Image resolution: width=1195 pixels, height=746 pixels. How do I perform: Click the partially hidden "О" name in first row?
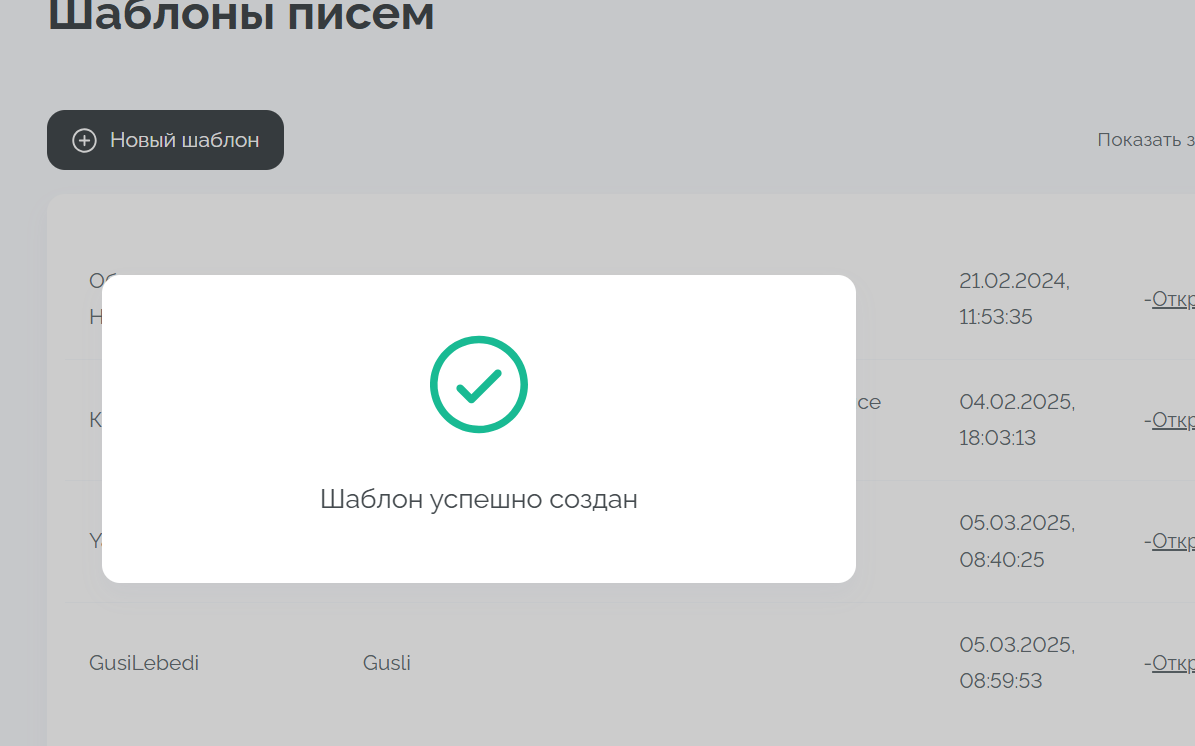point(96,281)
